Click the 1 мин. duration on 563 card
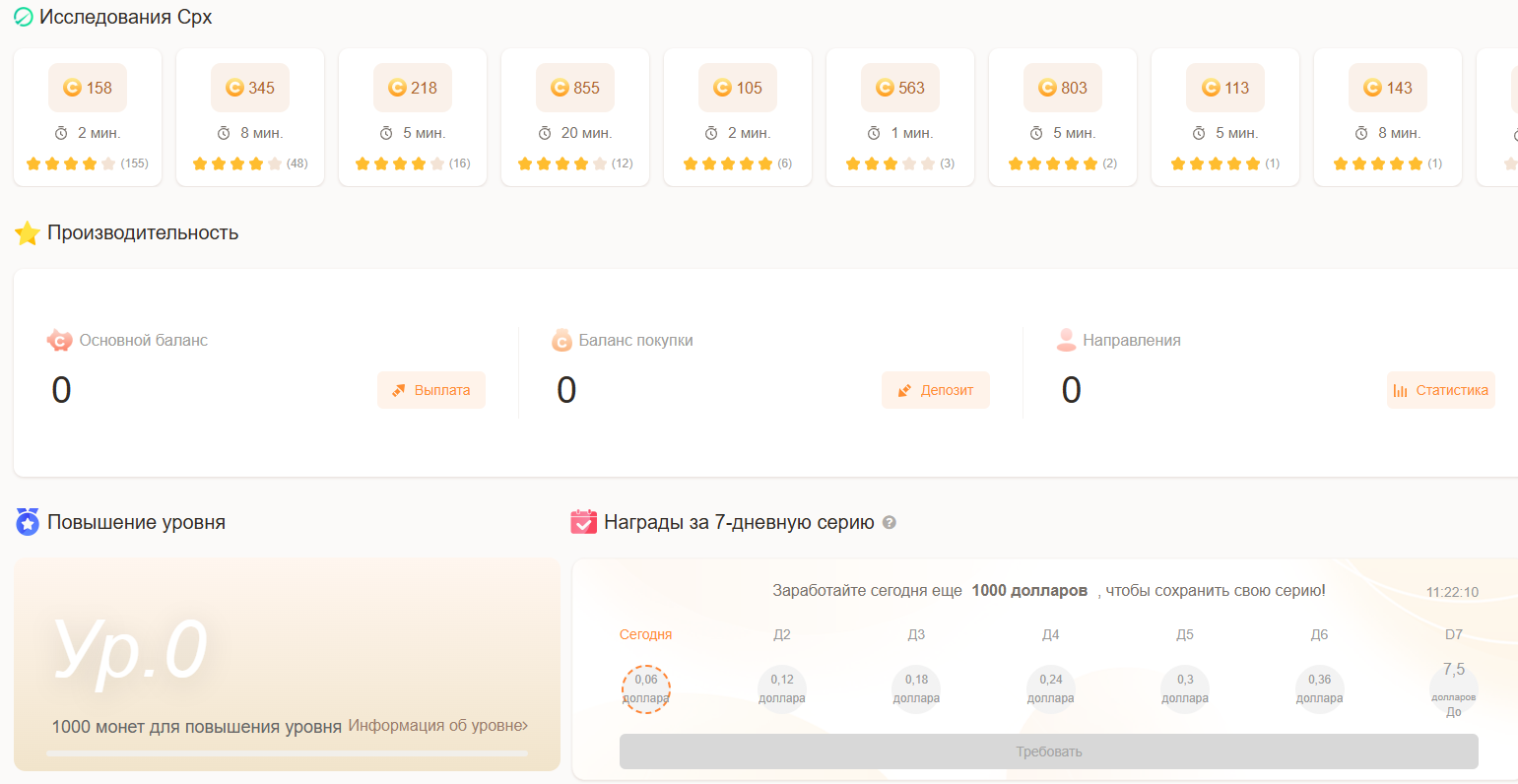The width and height of the screenshot is (1518, 784). [911, 133]
